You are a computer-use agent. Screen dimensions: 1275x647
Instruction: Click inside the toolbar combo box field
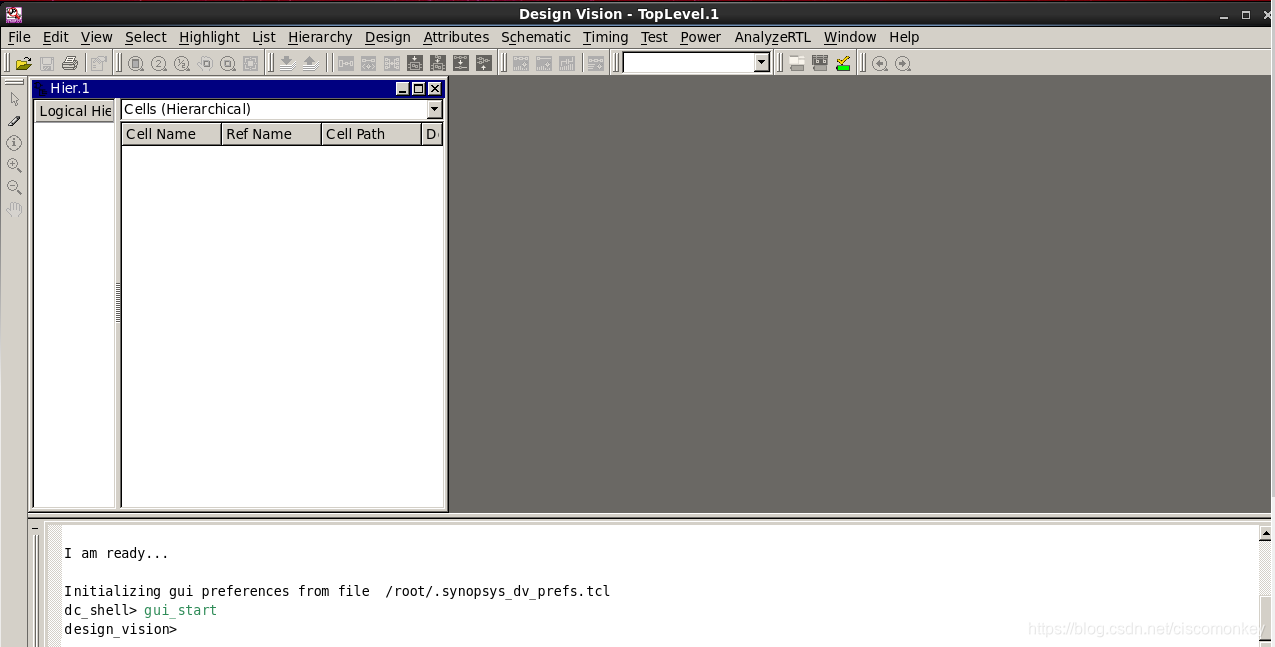[x=688, y=63]
